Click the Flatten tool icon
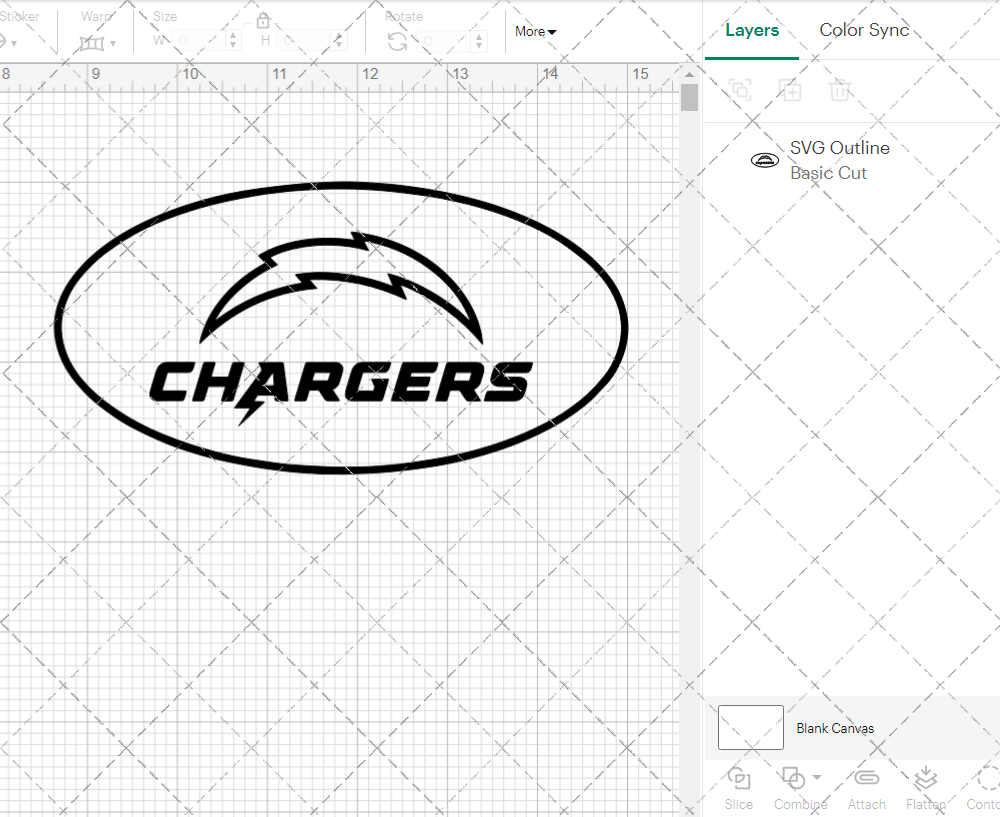1000x817 pixels. 925,778
